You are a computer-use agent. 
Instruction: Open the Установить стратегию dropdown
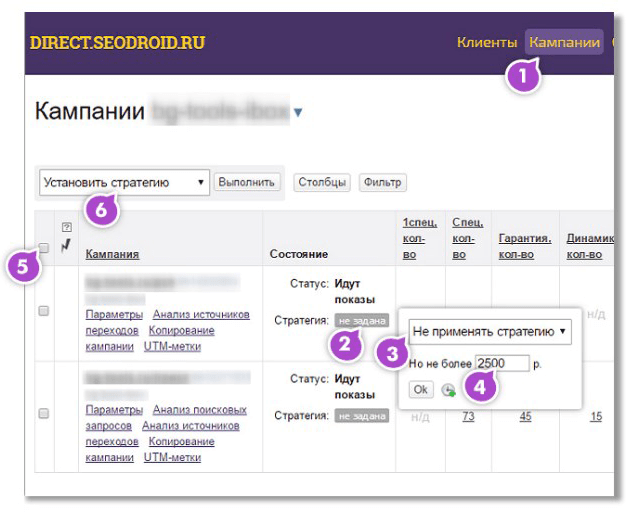click(x=125, y=182)
